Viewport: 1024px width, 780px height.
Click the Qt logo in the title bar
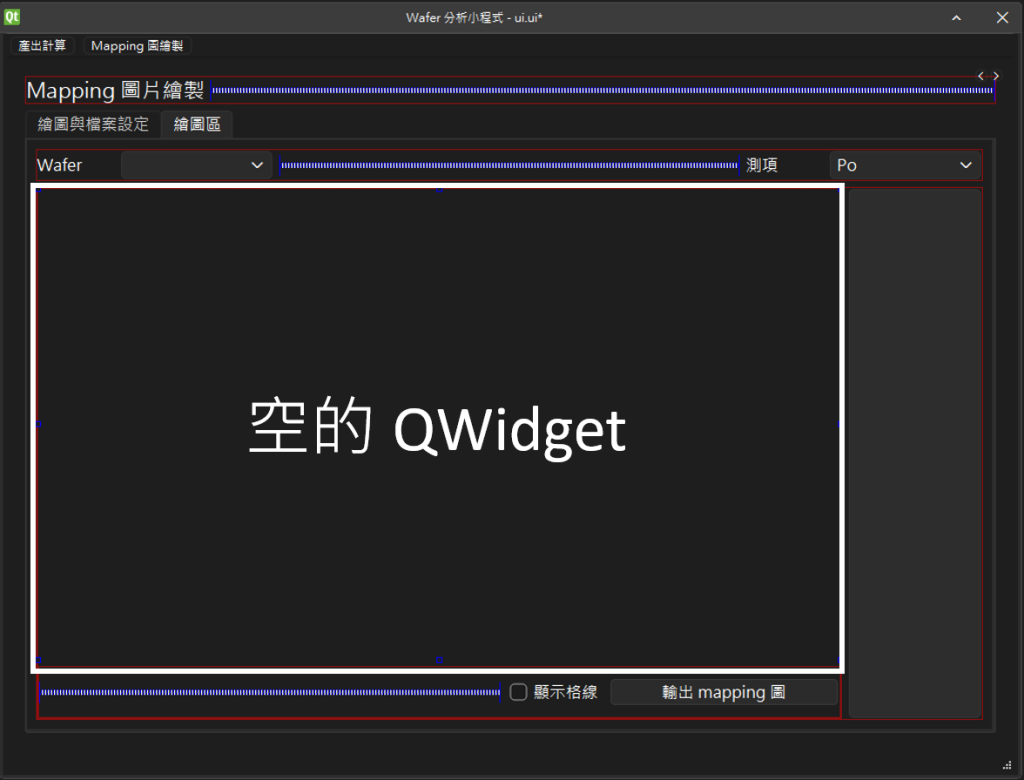[x=12, y=16]
